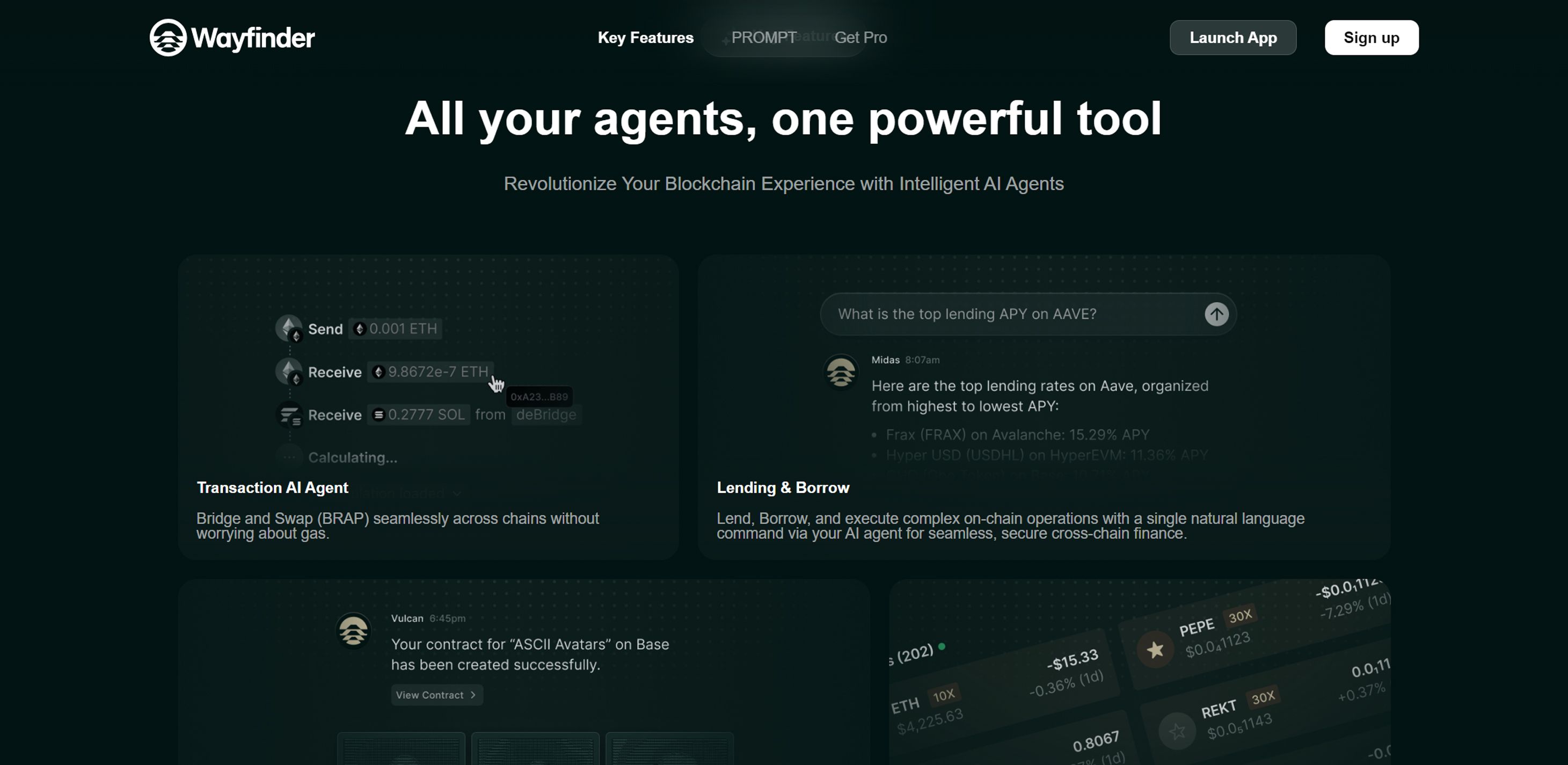Open the PROMPT nav item

click(x=763, y=38)
